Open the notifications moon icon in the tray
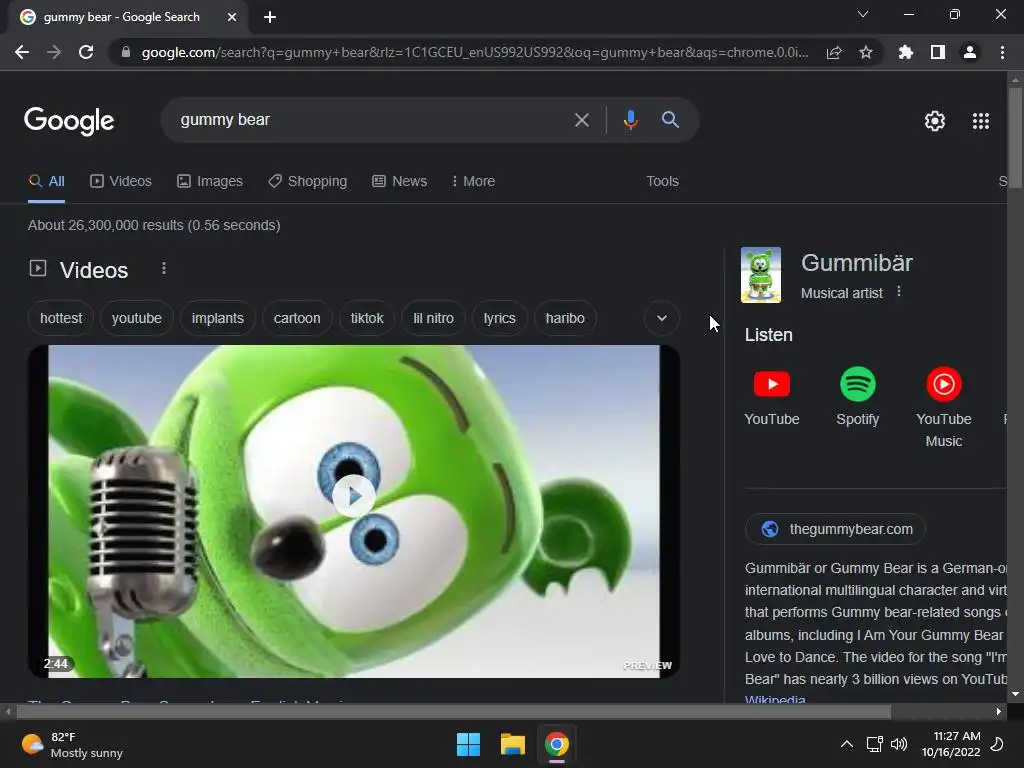Screen dimensions: 1024x768 [997, 744]
